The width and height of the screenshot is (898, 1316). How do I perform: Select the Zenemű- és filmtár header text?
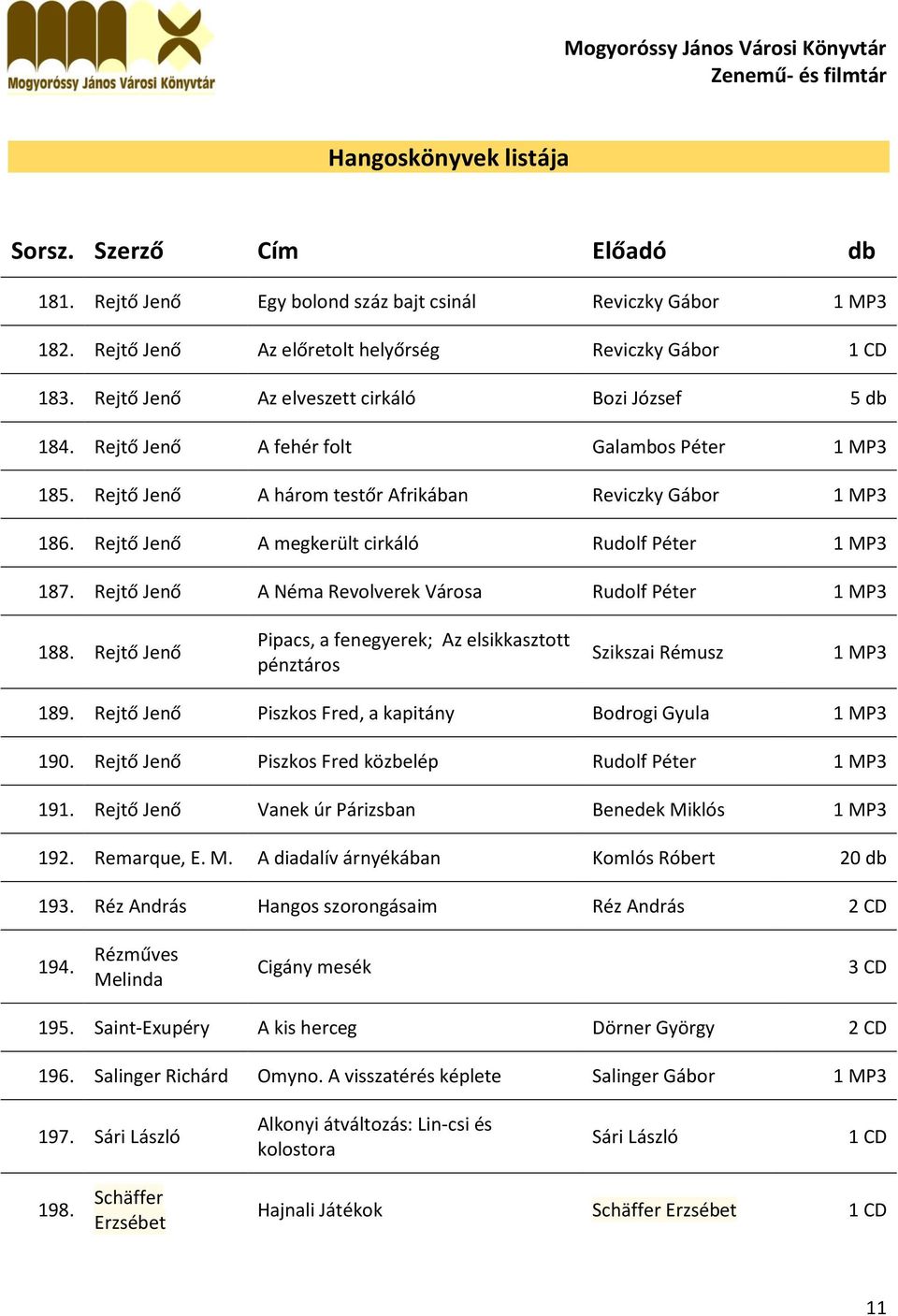[798, 76]
